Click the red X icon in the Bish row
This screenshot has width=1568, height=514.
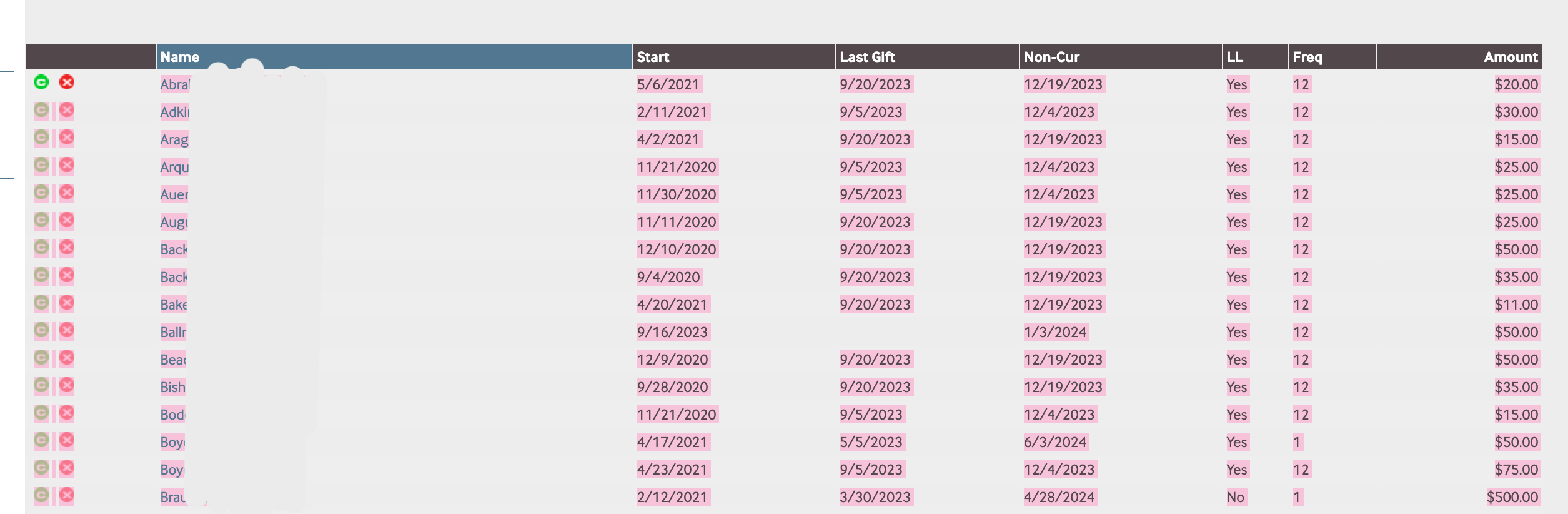pyautogui.click(x=67, y=385)
